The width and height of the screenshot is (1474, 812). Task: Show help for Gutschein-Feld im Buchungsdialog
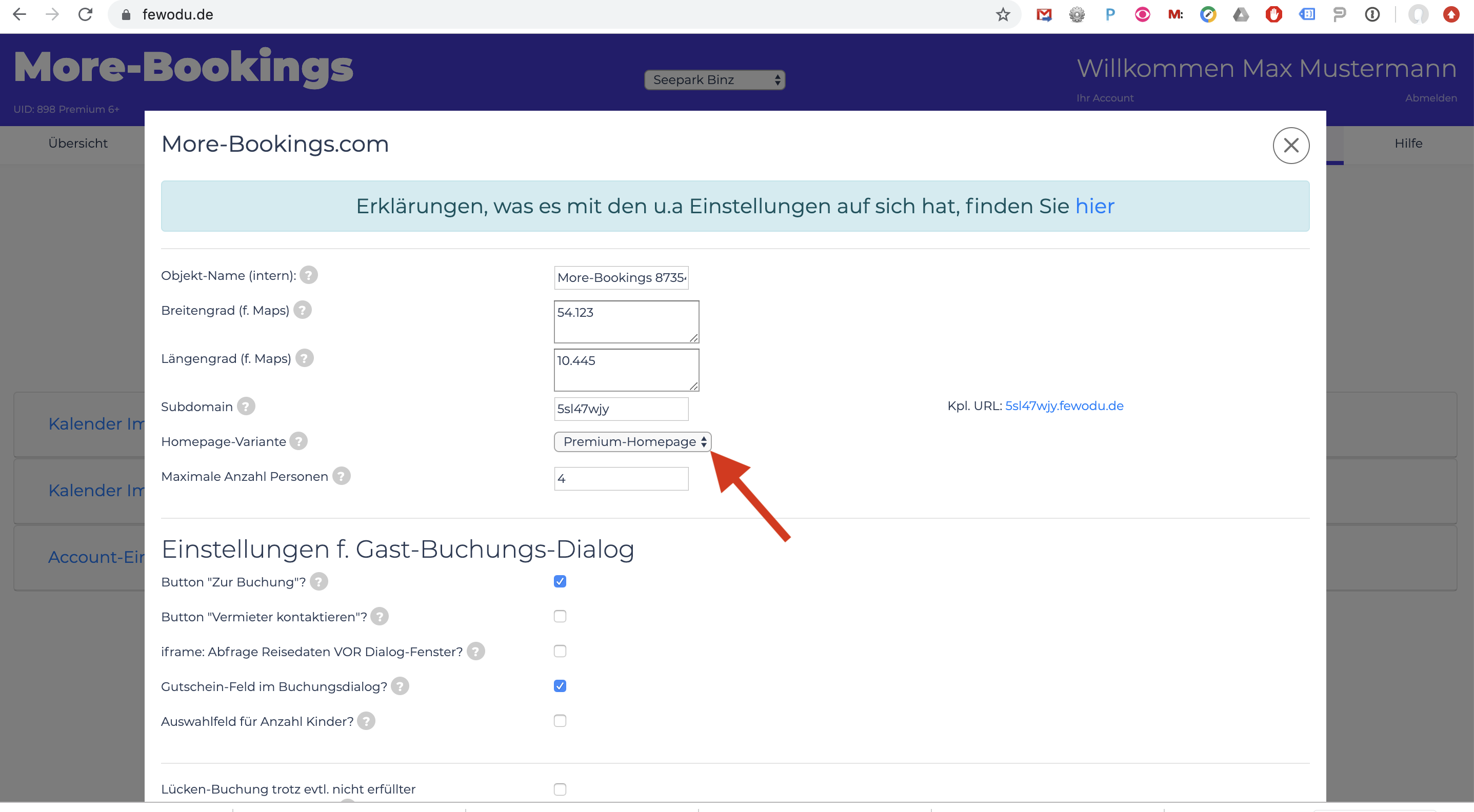coord(400,686)
